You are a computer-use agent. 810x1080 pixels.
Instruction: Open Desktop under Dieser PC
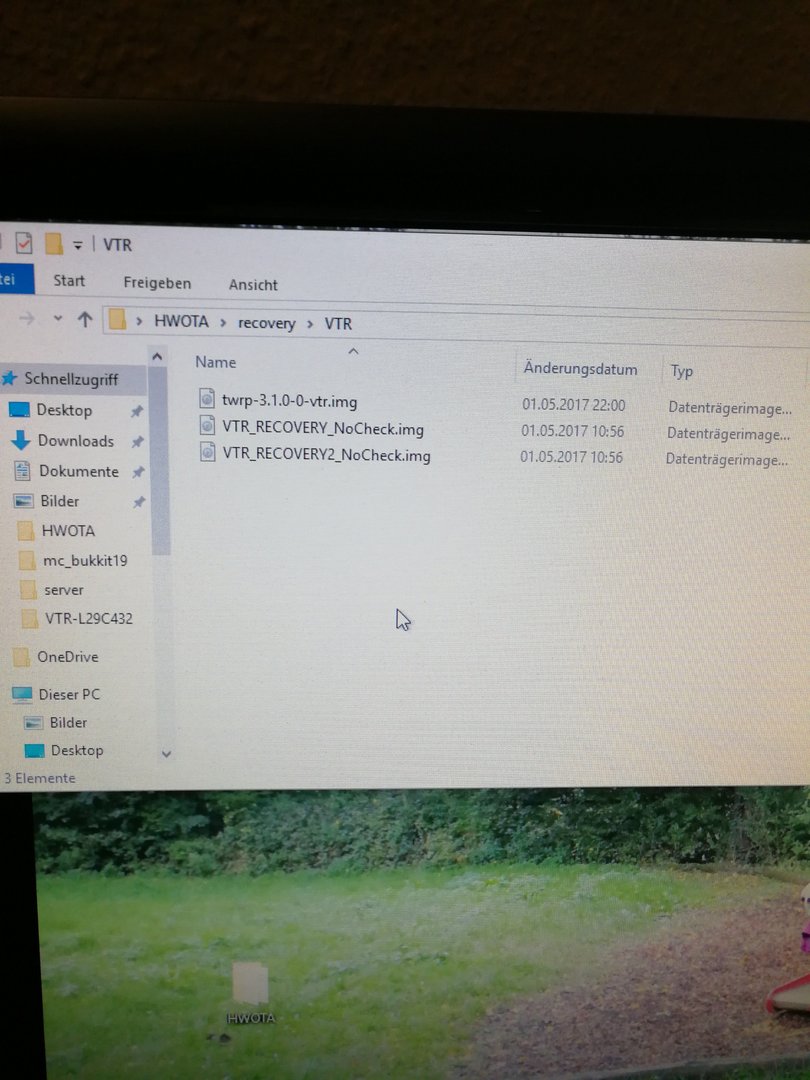77,750
